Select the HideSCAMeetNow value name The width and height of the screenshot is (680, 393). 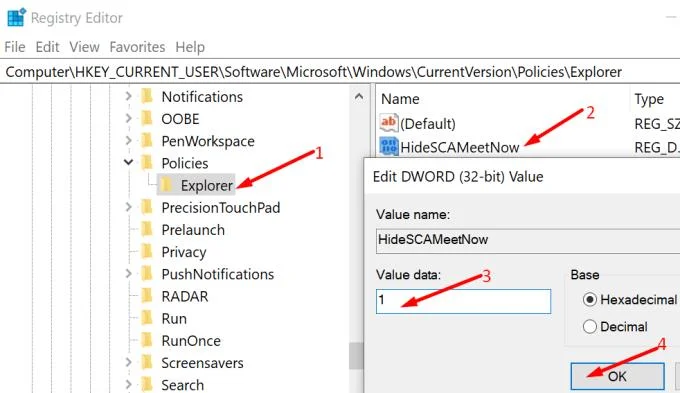click(460, 147)
